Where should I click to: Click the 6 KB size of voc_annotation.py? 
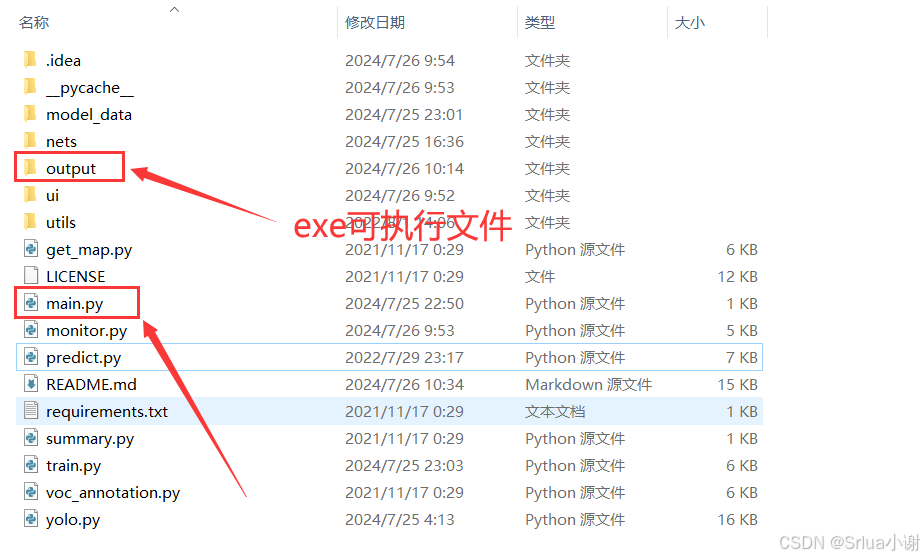[x=742, y=493]
